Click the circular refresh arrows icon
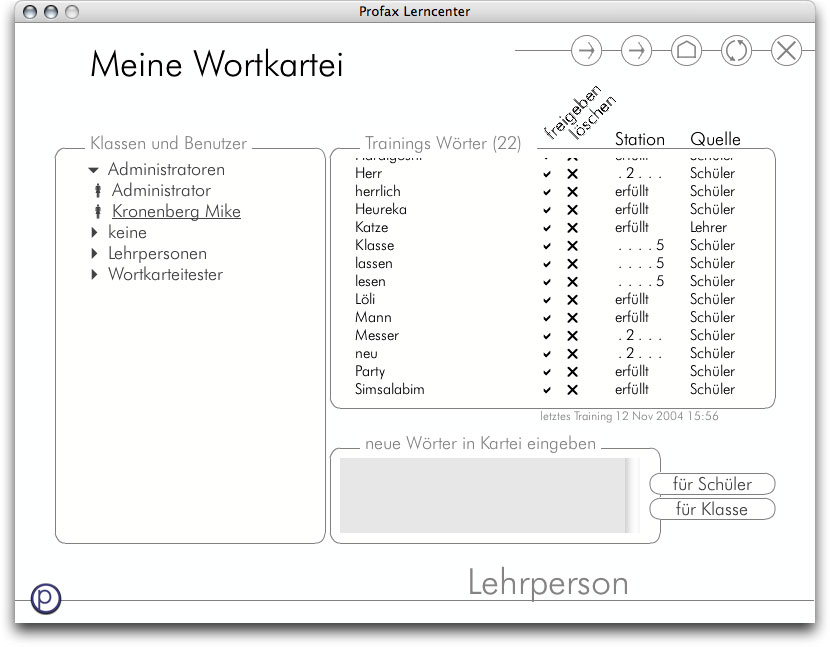830x647 pixels. pyautogui.click(x=736, y=51)
